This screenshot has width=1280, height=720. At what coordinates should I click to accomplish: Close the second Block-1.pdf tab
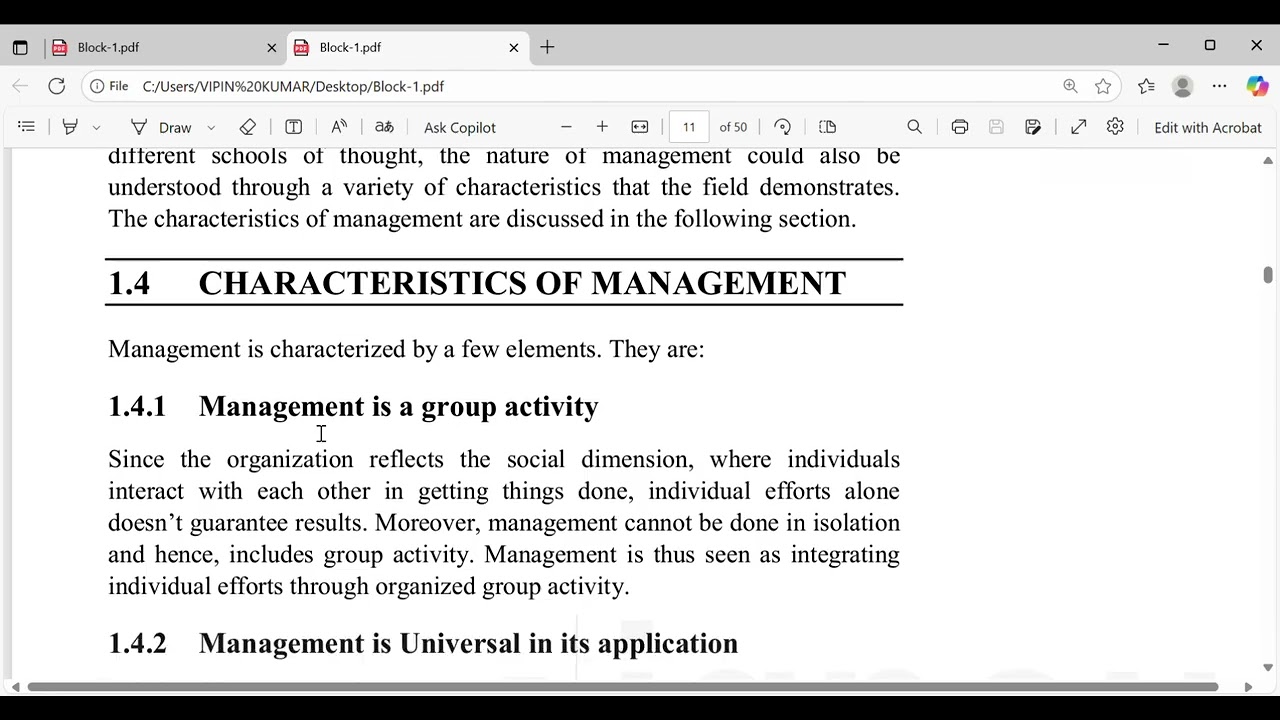[514, 47]
